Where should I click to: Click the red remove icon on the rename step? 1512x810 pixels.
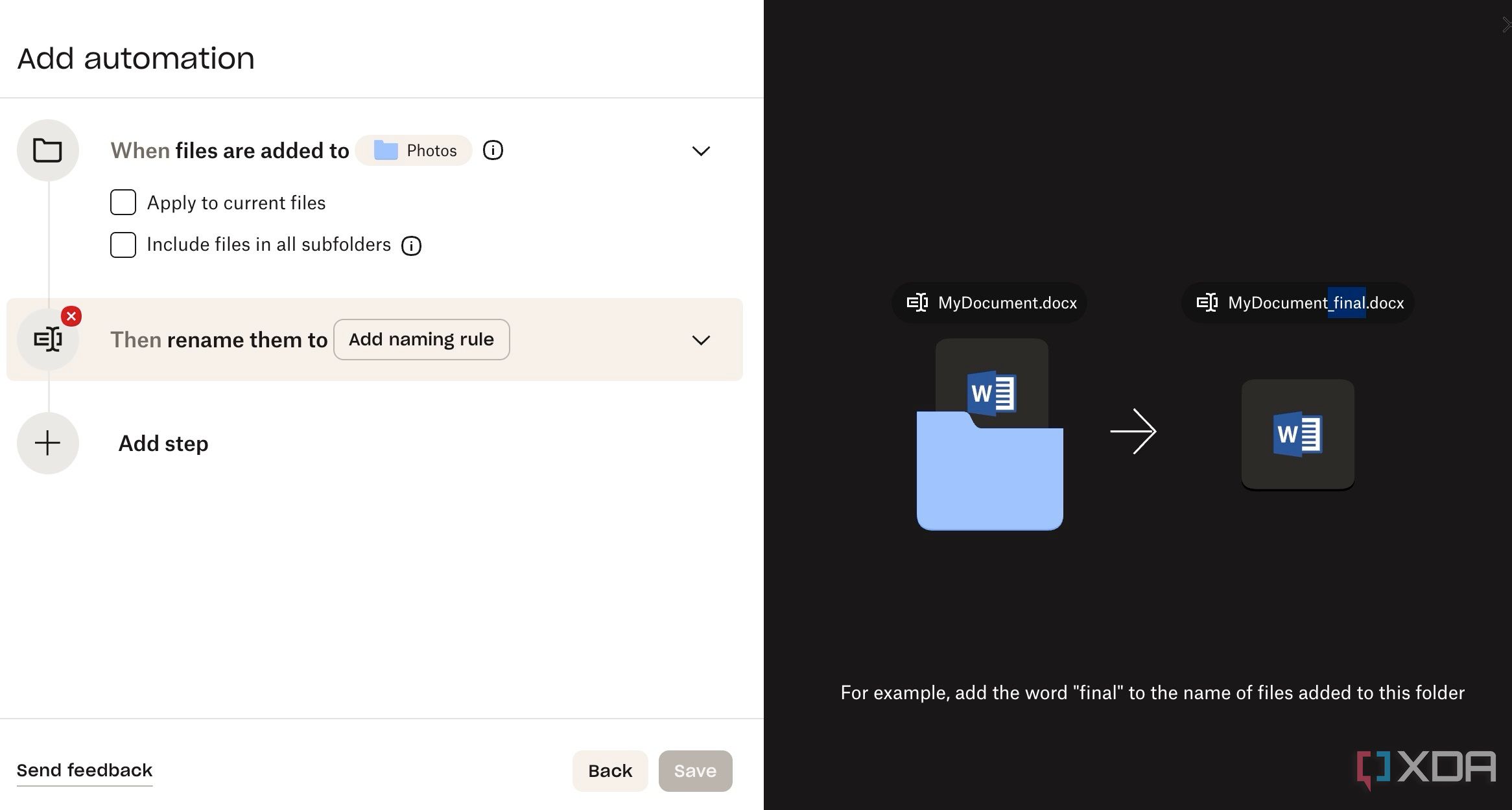tap(71, 316)
